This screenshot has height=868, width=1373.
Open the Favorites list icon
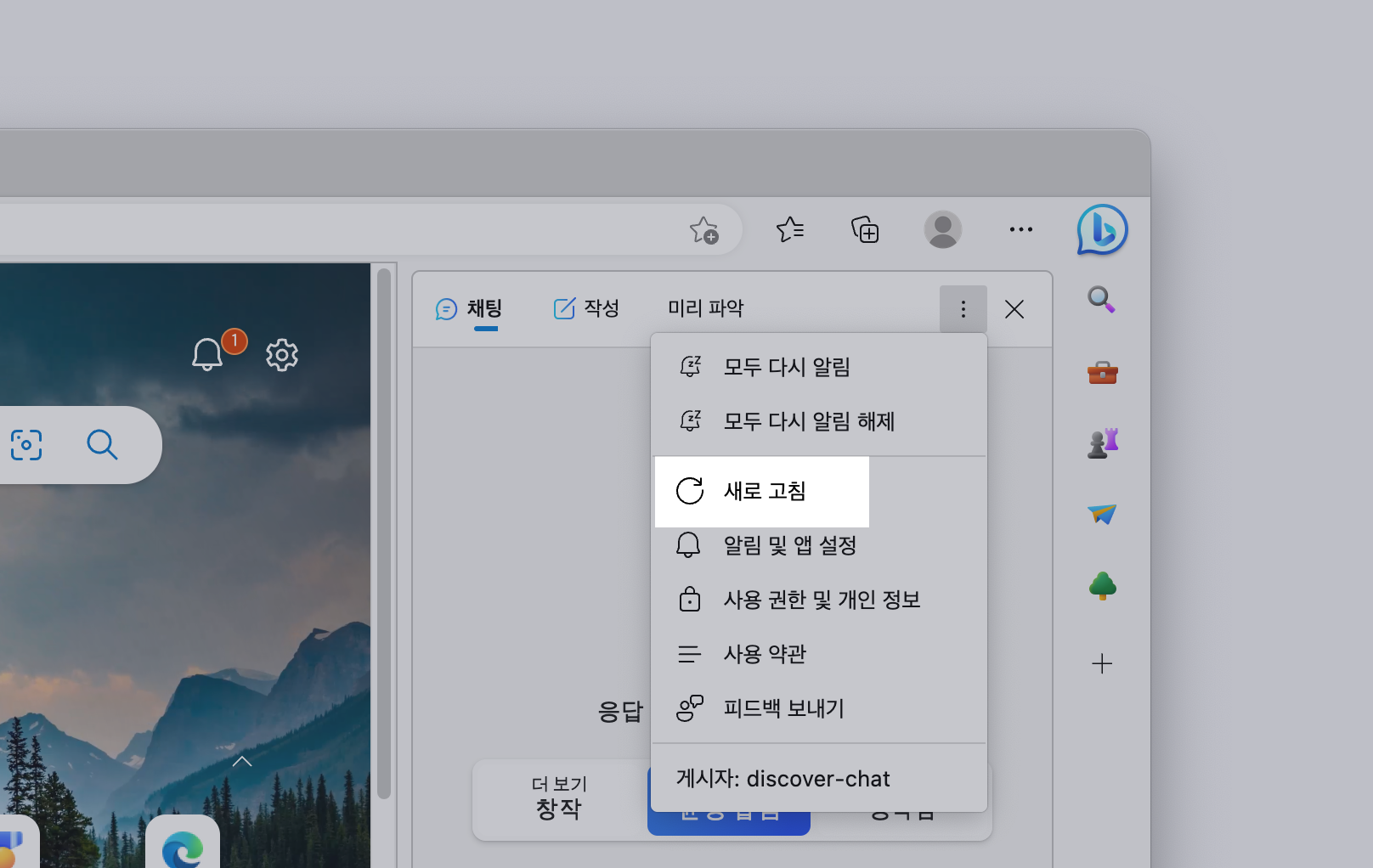point(790,229)
